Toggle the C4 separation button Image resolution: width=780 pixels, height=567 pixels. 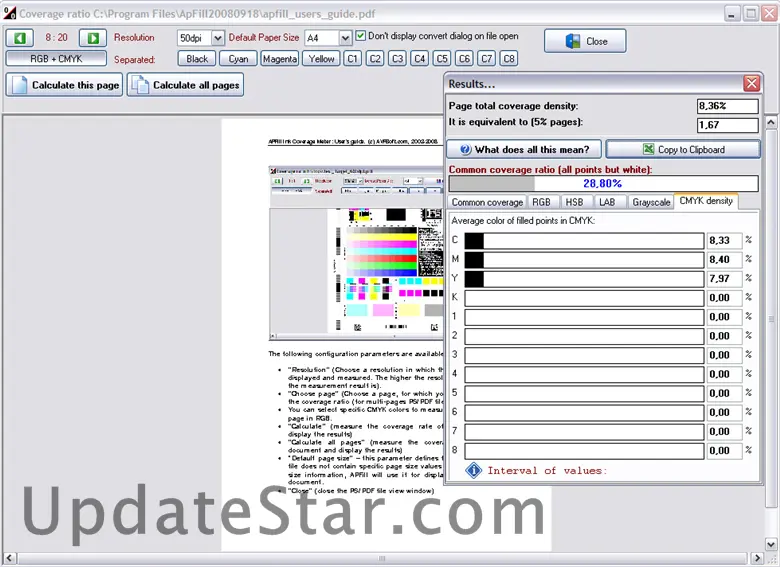[420, 59]
